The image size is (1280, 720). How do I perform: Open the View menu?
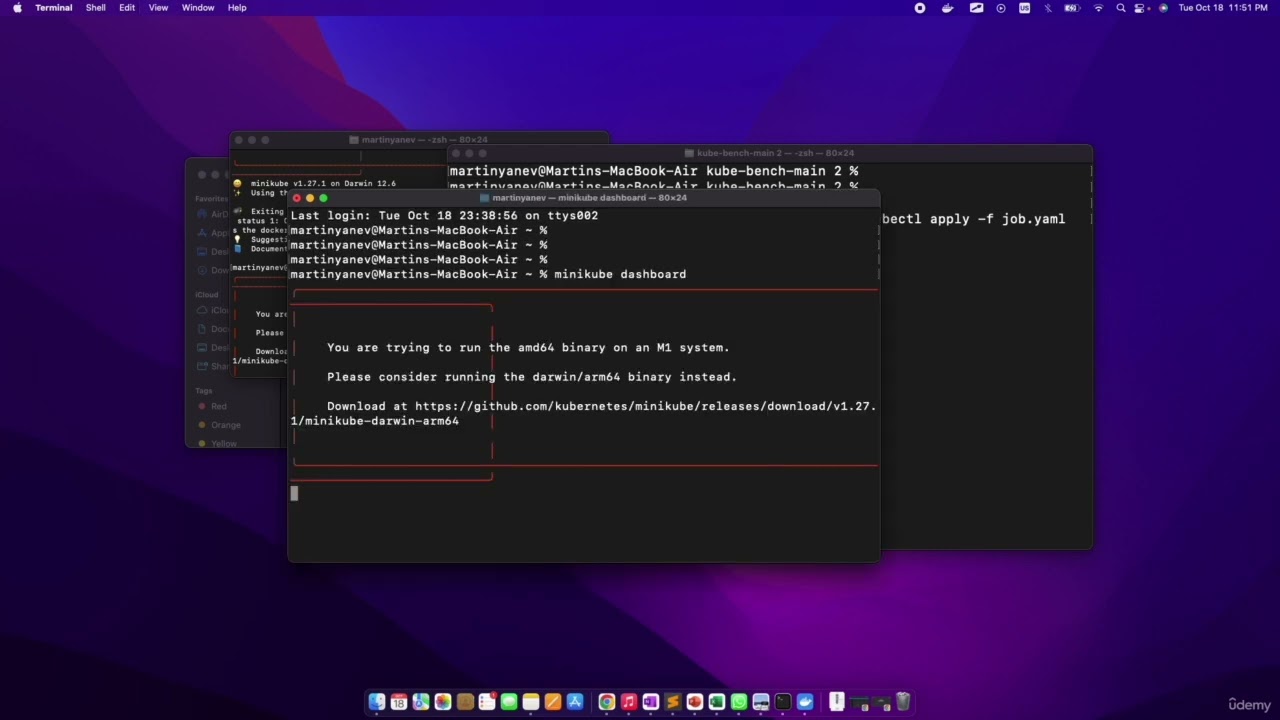(x=158, y=8)
